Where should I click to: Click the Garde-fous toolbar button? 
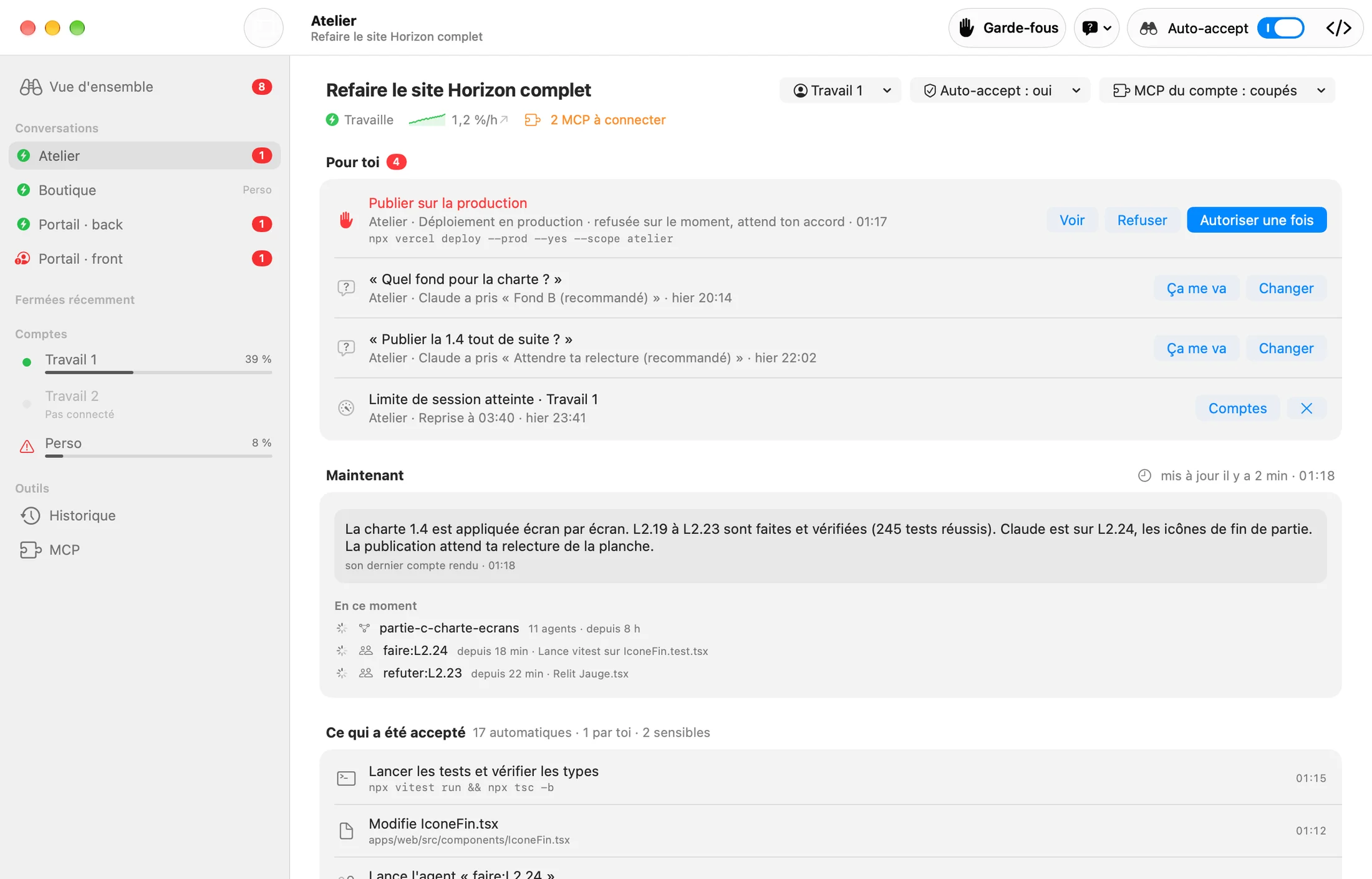1007,28
